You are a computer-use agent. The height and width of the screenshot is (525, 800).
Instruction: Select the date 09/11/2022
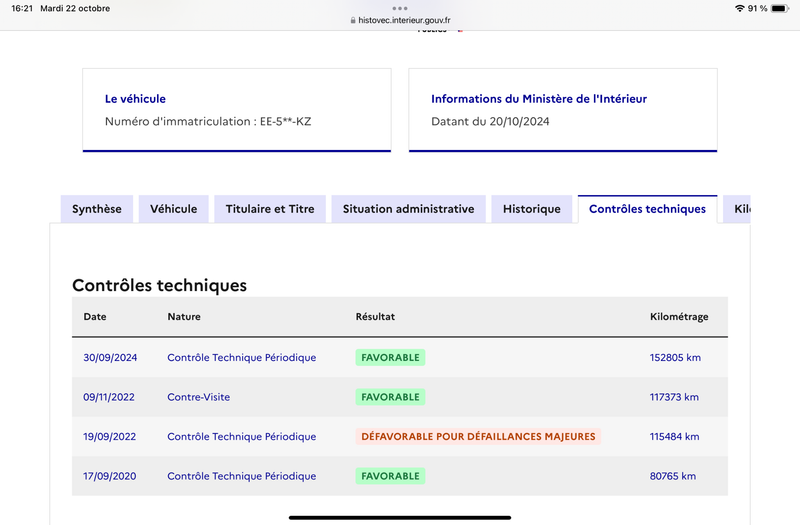click(x=109, y=397)
